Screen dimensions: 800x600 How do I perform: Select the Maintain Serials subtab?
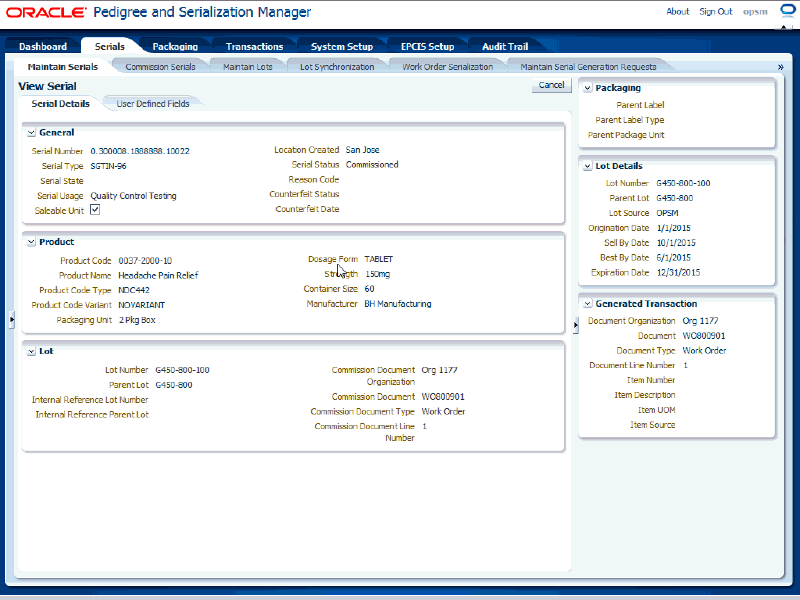(63, 67)
